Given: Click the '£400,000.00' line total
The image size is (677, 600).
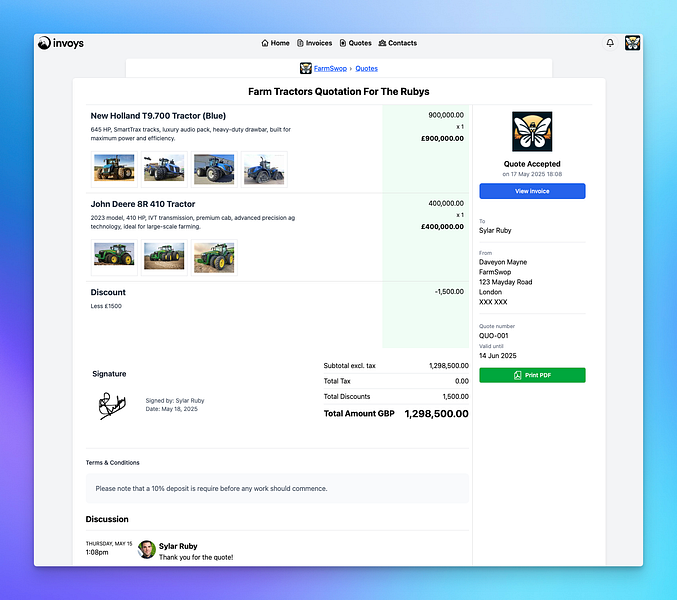Looking at the screenshot, I should (442, 227).
